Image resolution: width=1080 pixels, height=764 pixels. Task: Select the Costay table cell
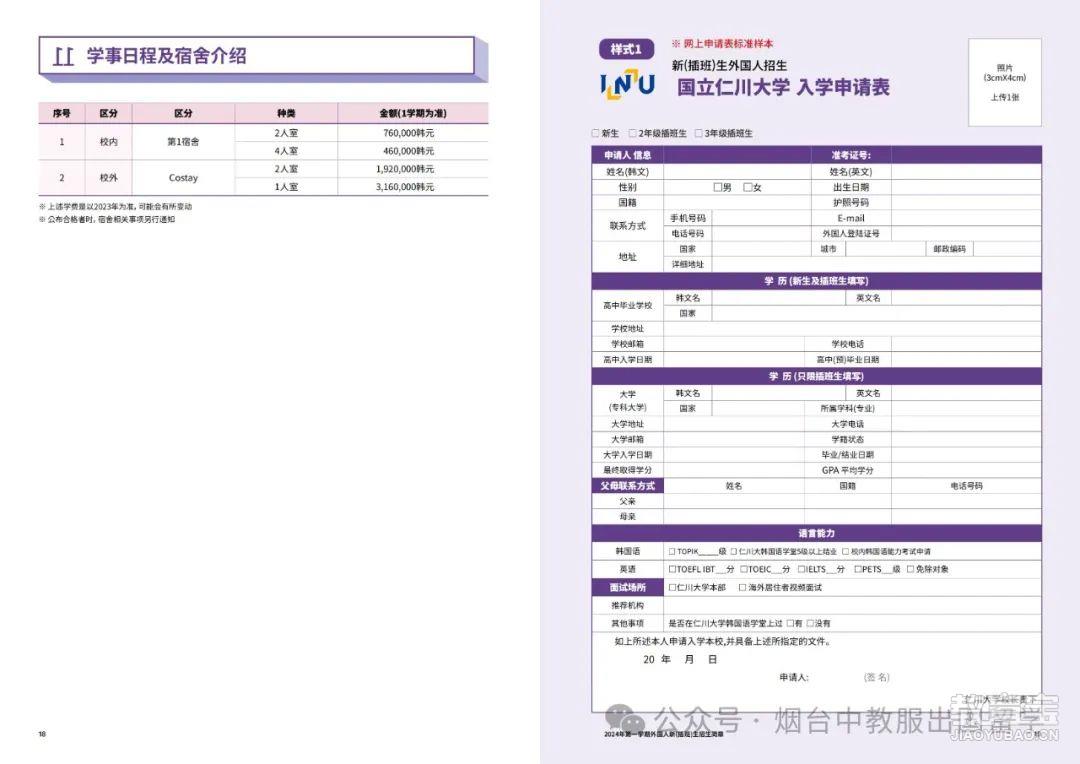[183, 178]
